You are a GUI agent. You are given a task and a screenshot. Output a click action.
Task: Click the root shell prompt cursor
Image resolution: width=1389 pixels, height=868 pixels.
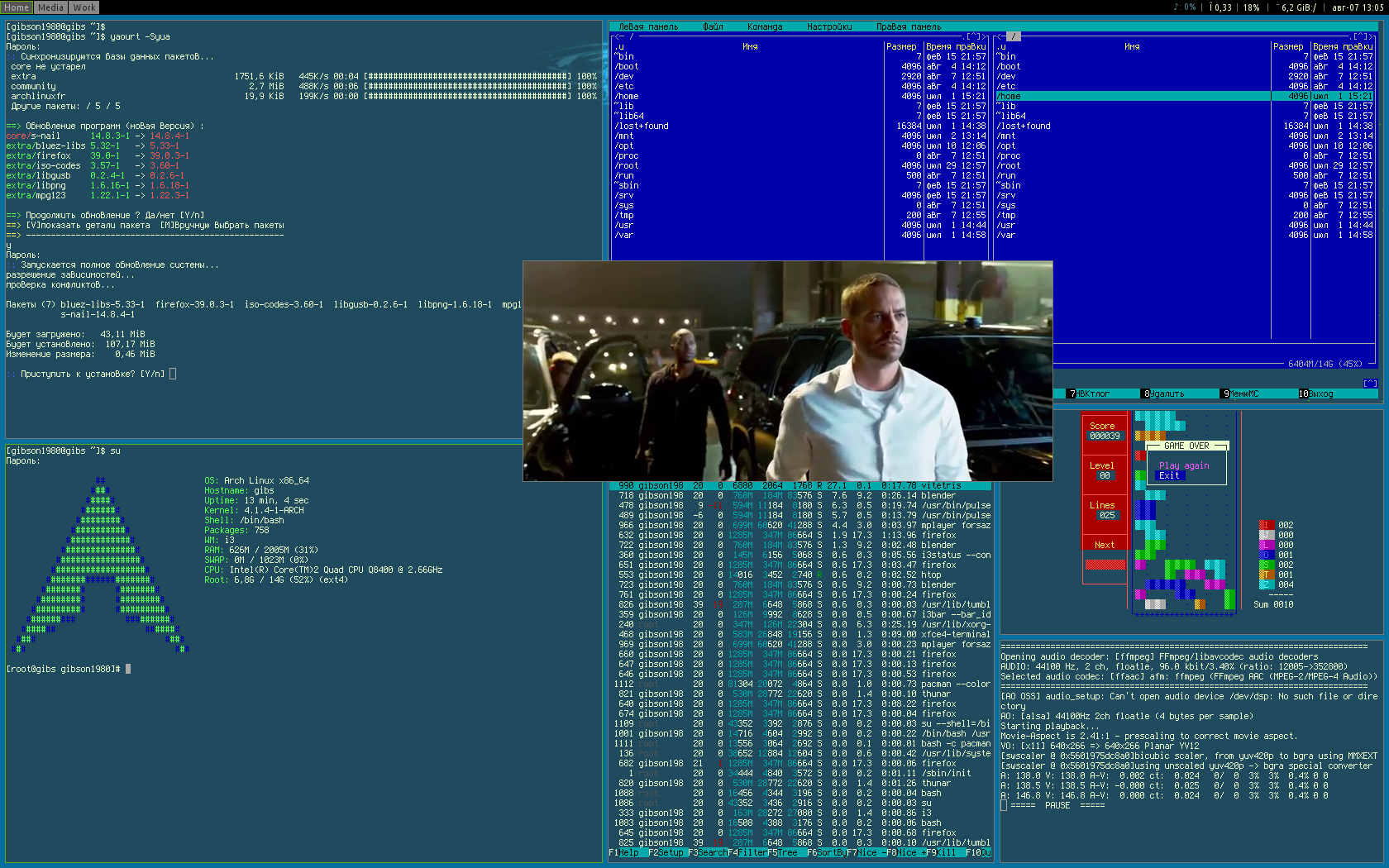(x=128, y=669)
